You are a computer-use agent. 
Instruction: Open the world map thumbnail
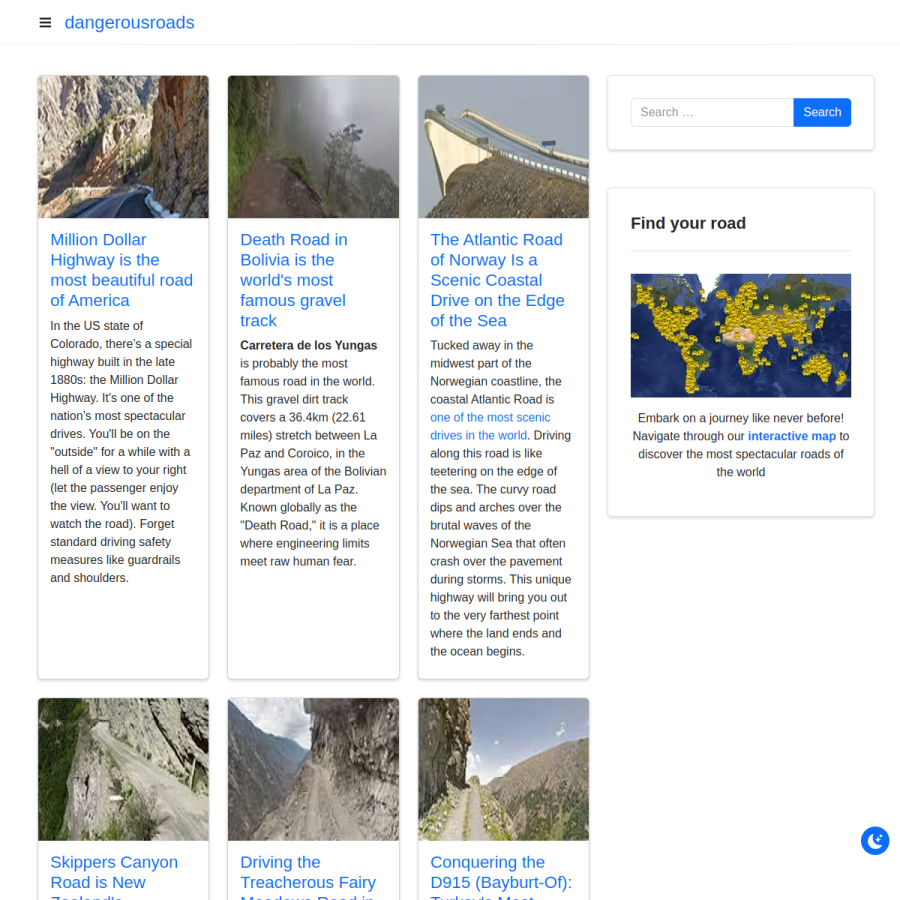pos(740,335)
